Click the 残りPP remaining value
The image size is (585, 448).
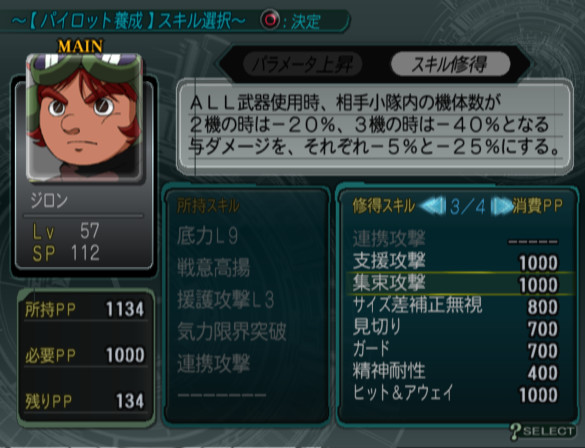click(130, 401)
